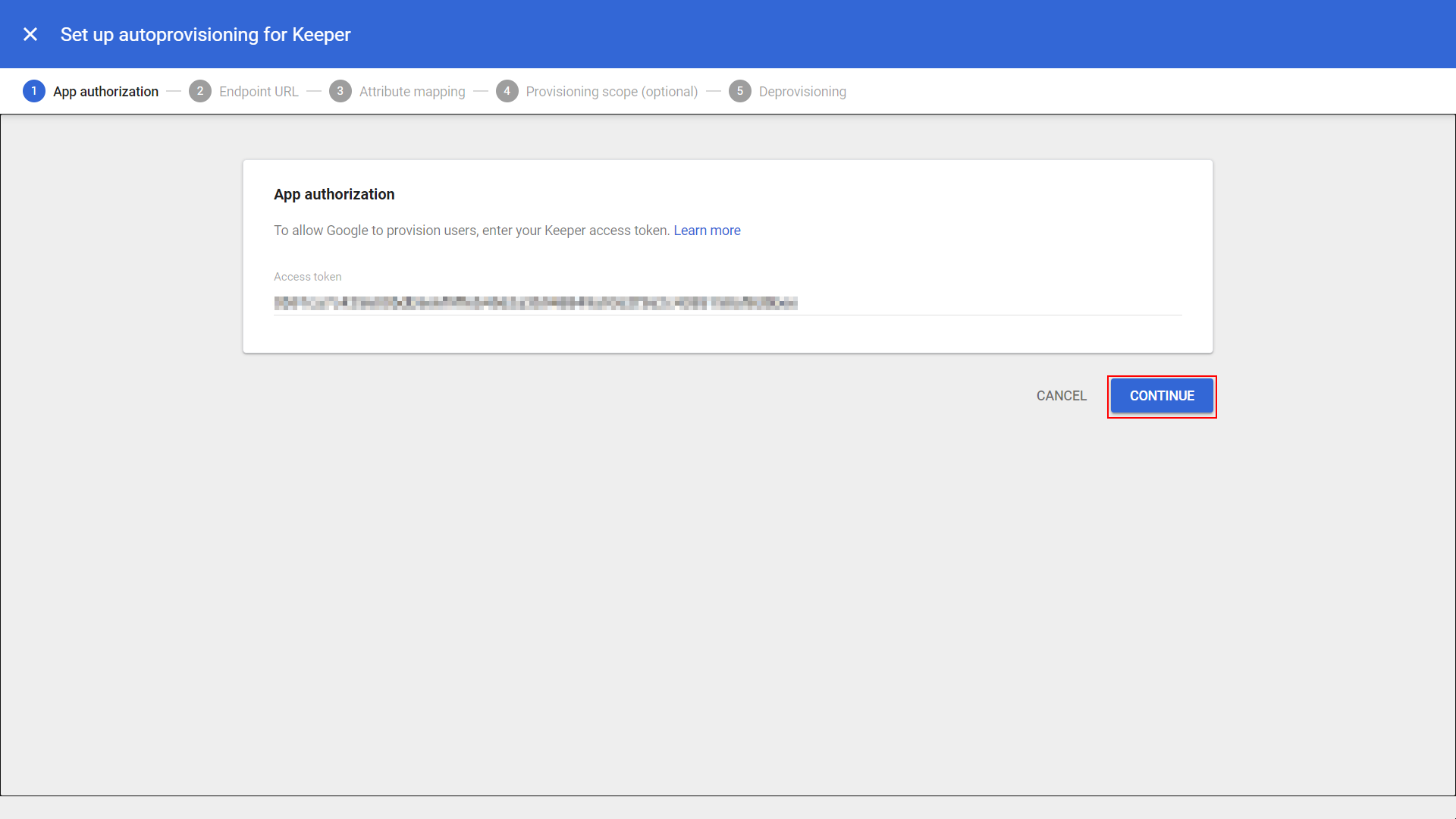Switch to the Attribute mapping step
Image resolution: width=1456 pixels, height=819 pixels.
point(412,91)
